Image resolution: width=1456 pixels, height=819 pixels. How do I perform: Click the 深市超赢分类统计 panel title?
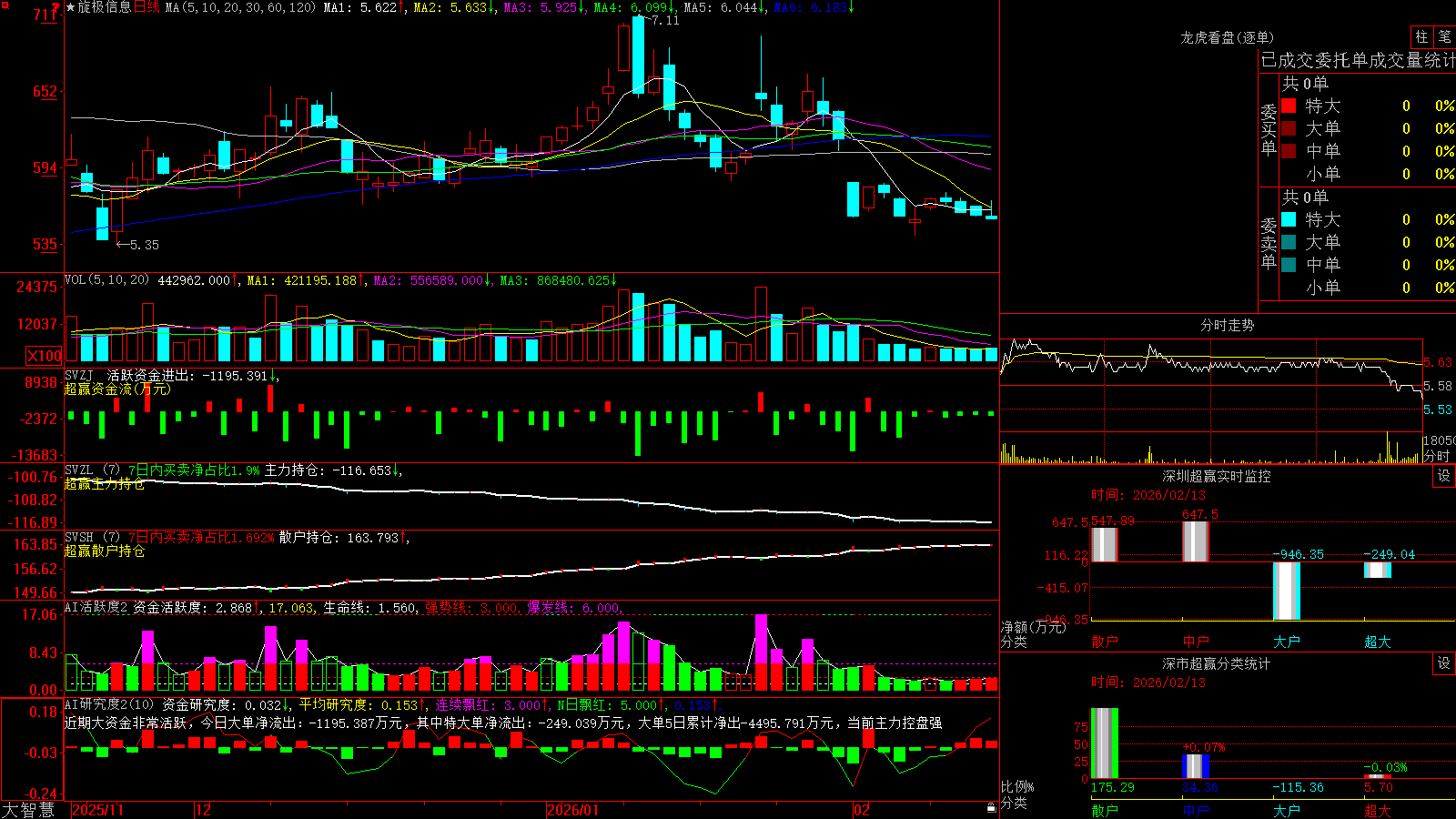click(1217, 663)
